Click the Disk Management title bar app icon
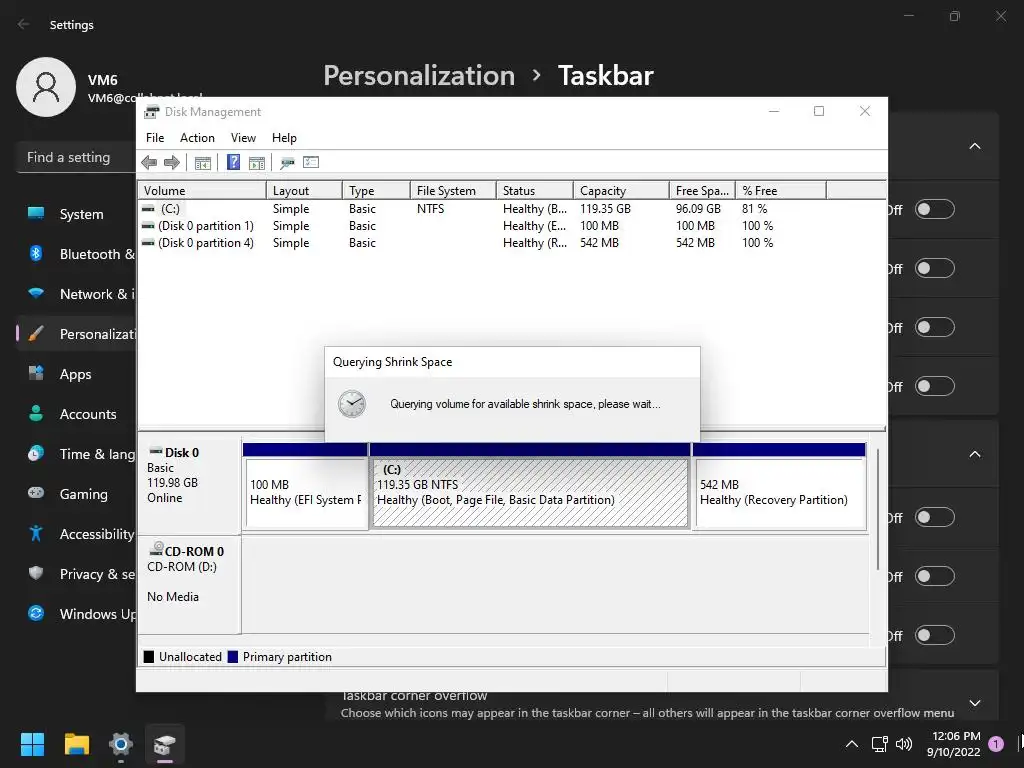 tap(152, 112)
